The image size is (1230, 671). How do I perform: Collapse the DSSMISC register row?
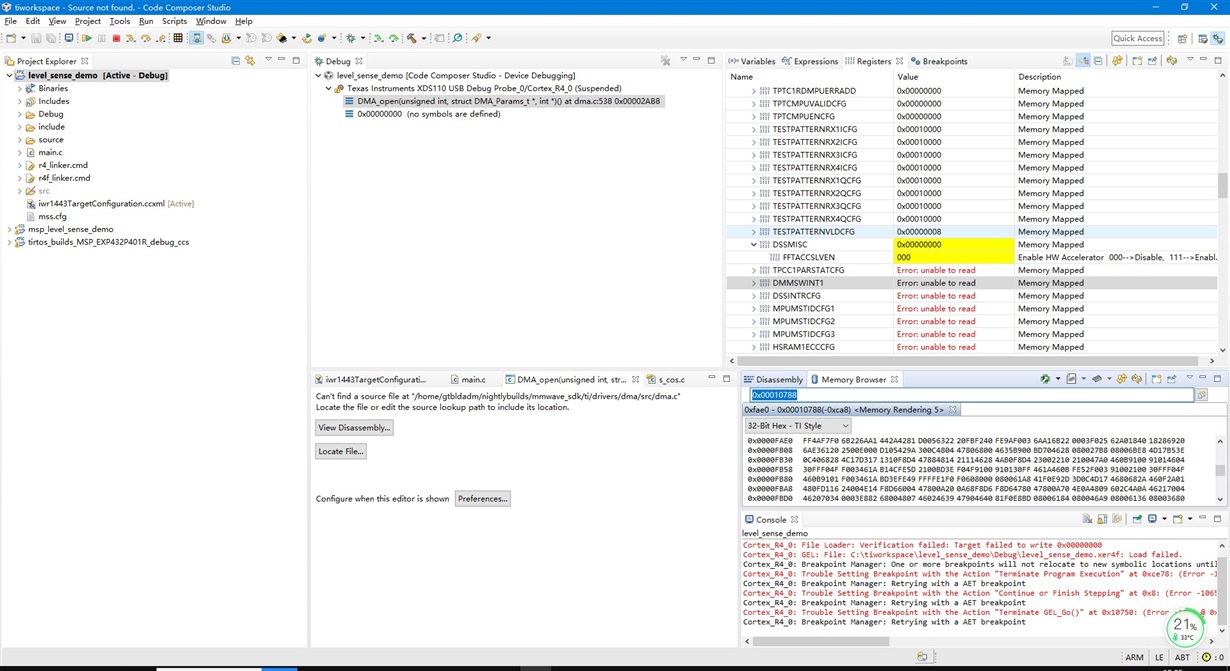pyautogui.click(x=754, y=245)
